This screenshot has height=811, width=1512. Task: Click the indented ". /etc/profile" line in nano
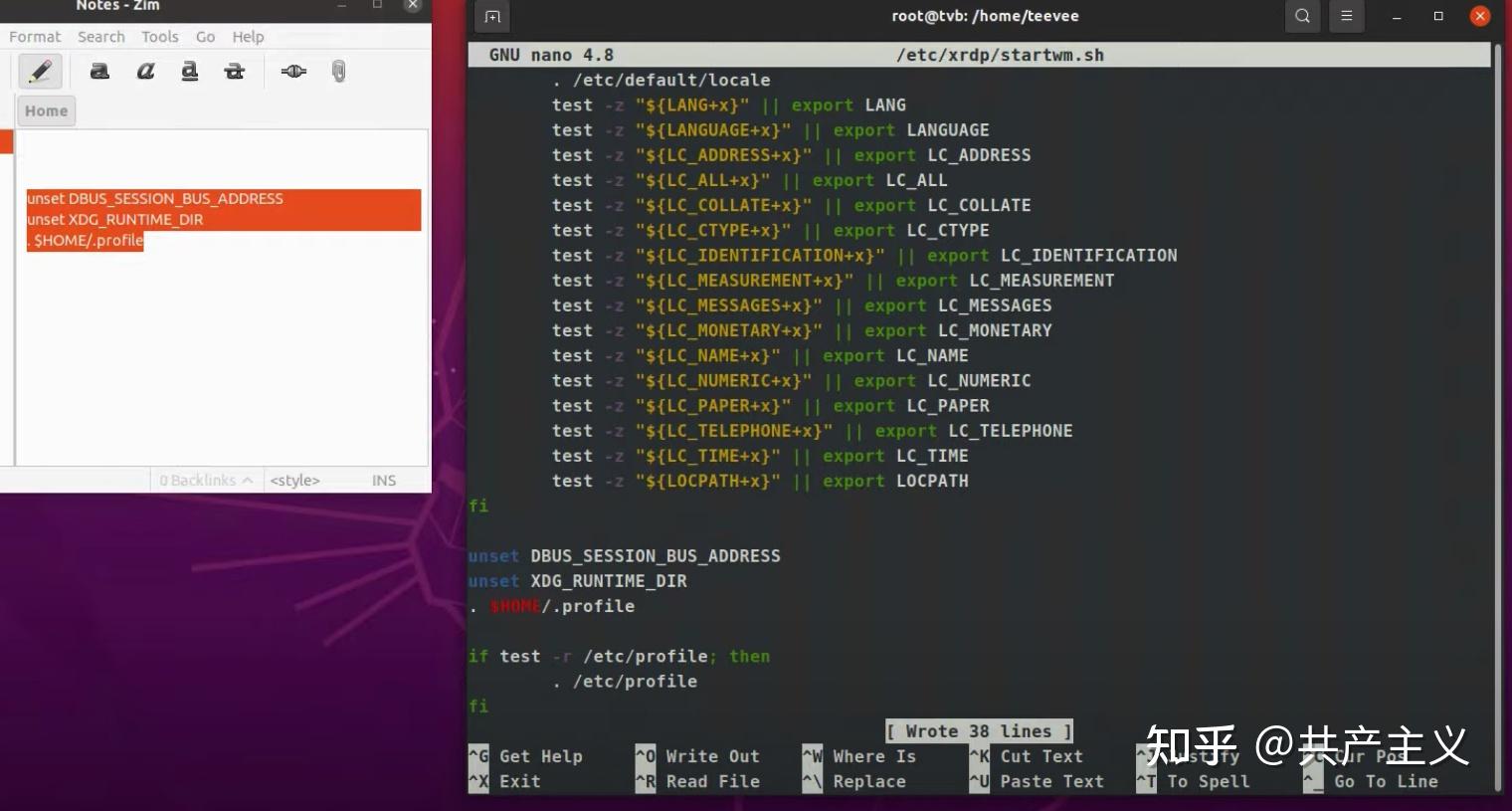pyautogui.click(x=625, y=682)
